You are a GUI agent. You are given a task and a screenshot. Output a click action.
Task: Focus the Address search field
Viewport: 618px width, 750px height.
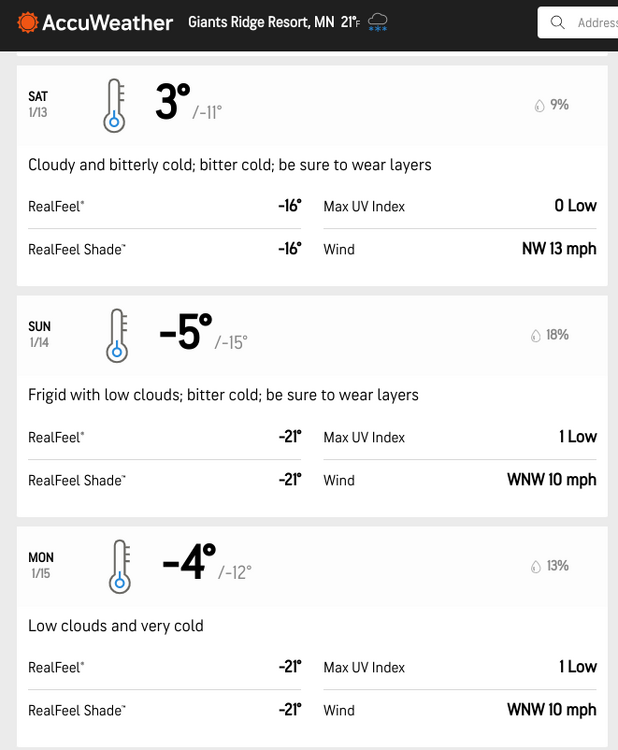pos(597,22)
